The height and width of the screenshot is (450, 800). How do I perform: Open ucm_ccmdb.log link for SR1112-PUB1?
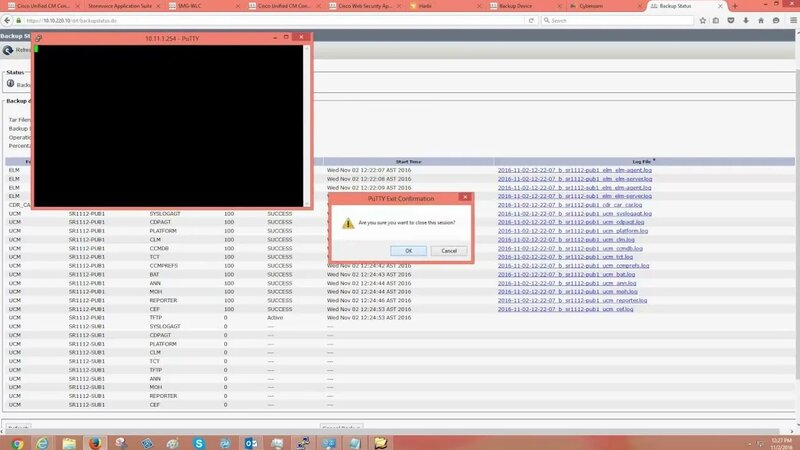[570, 248]
